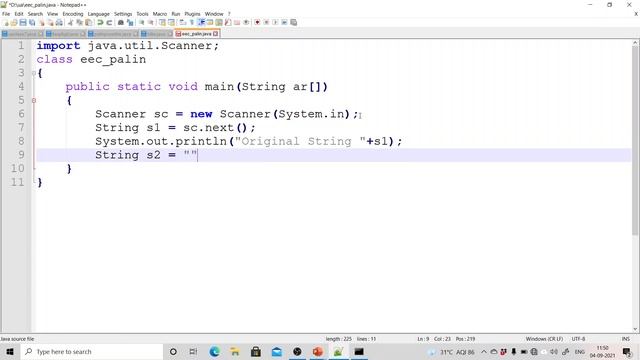Zoom out using the toolbar Zoom Out icon
The image size is (640, 360).
(x=151, y=22)
